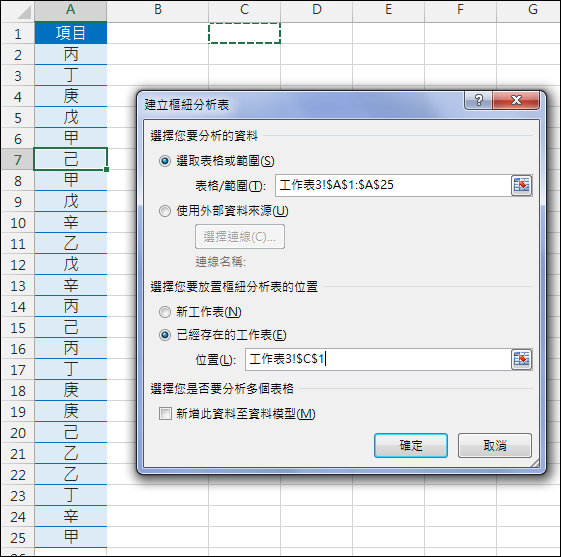Screen dimensions: 561x557
Task: Click cell A15 containing 己
Action: click(70, 328)
